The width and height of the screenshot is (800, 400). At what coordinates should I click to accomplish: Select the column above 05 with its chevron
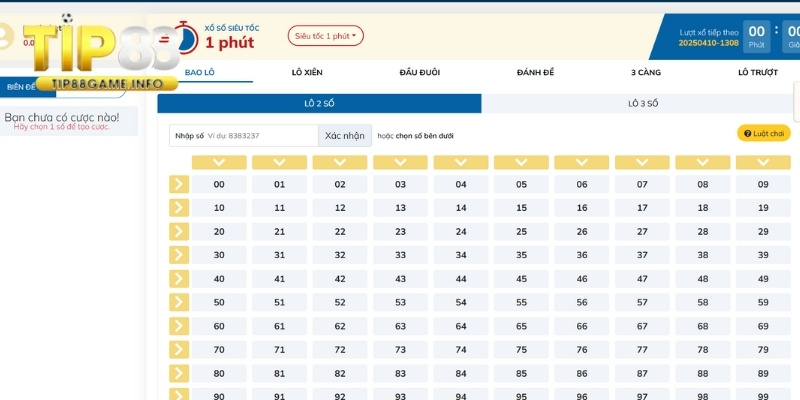click(521, 162)
